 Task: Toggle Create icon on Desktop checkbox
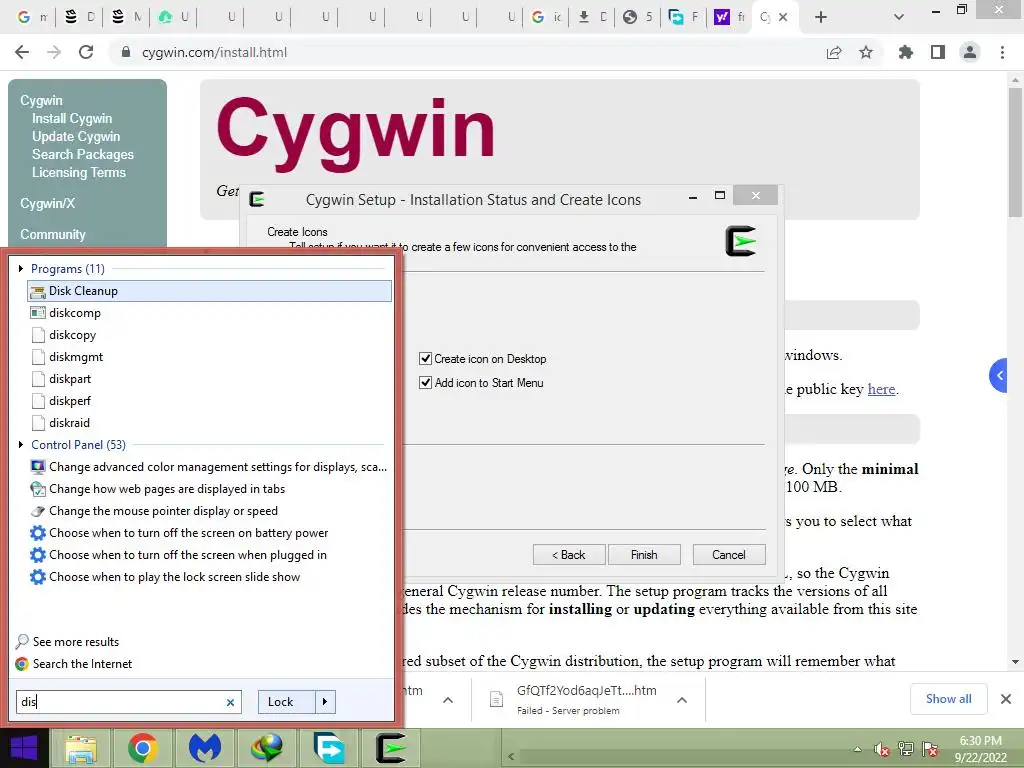pos(425,359)
